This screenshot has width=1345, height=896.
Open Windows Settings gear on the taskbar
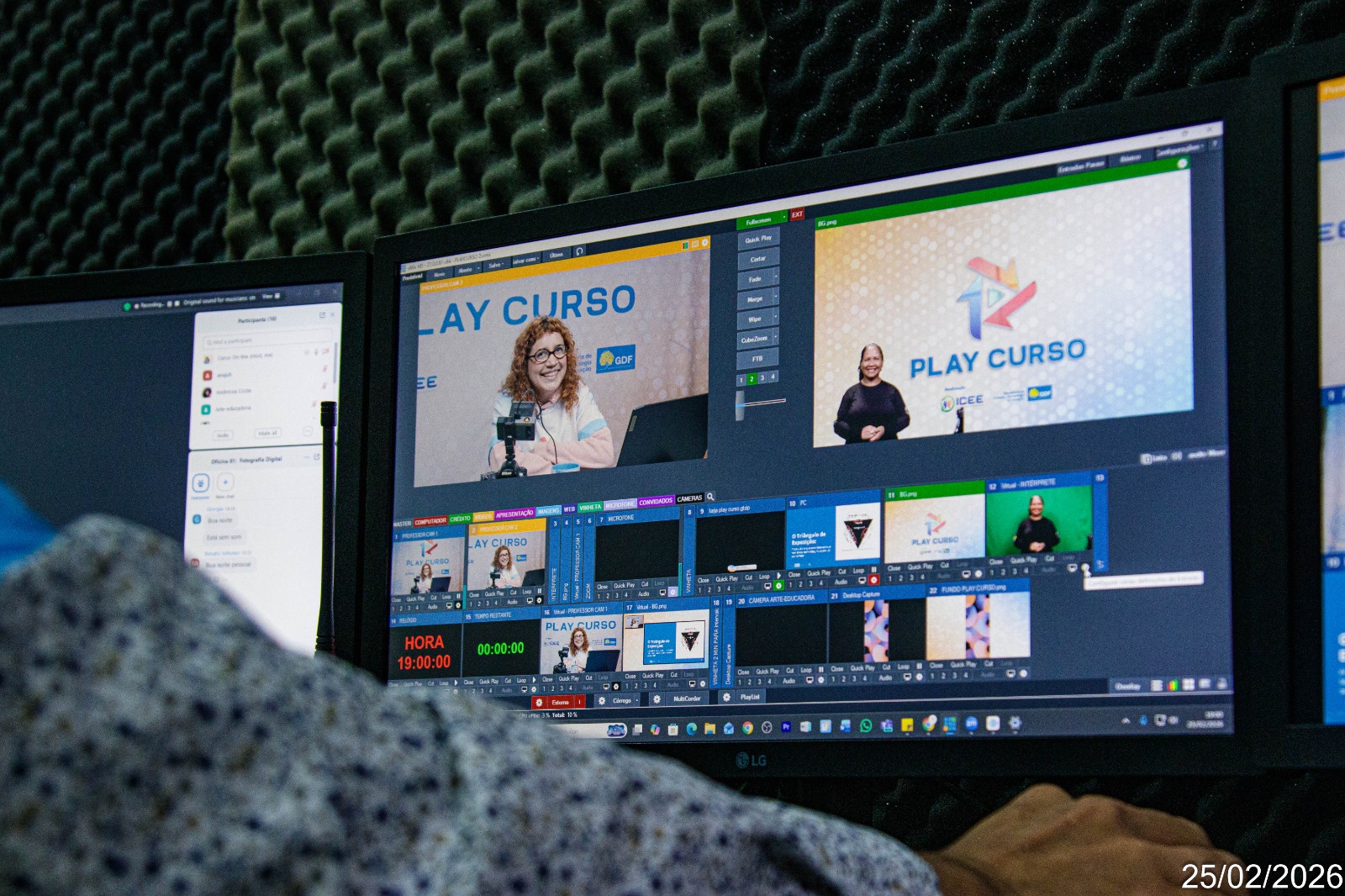(x=1015, y=722)
